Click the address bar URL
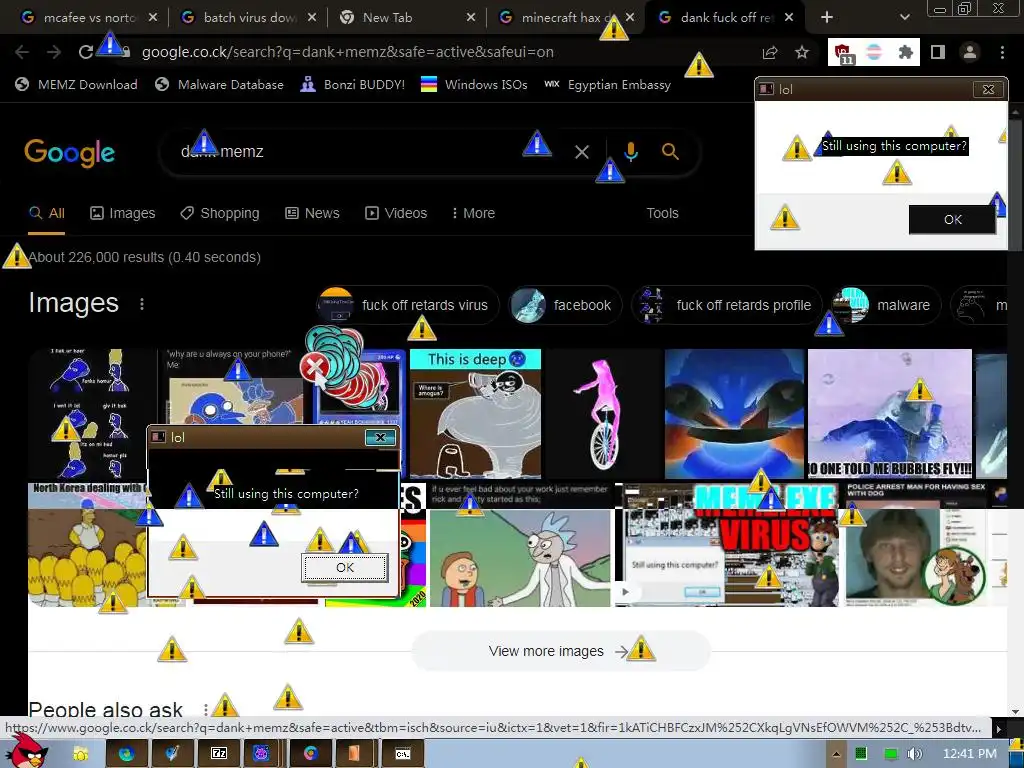 (x=347, y=52)
